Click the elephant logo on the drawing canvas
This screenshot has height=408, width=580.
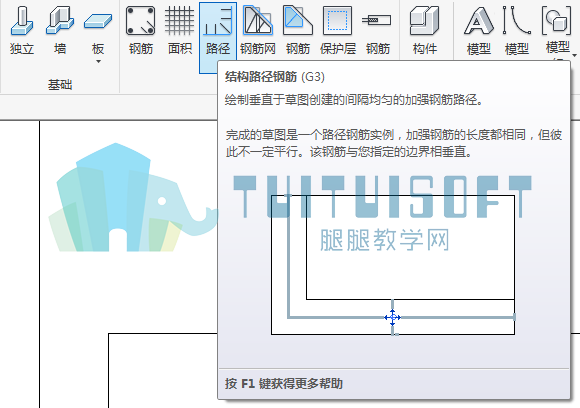(133, 198)
